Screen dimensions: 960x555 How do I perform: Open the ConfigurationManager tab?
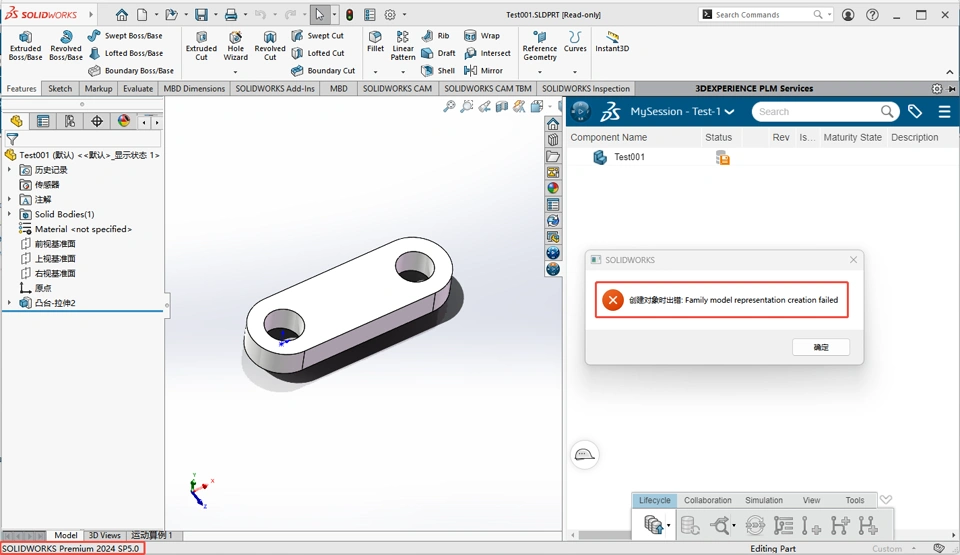(x=70, y=121)
